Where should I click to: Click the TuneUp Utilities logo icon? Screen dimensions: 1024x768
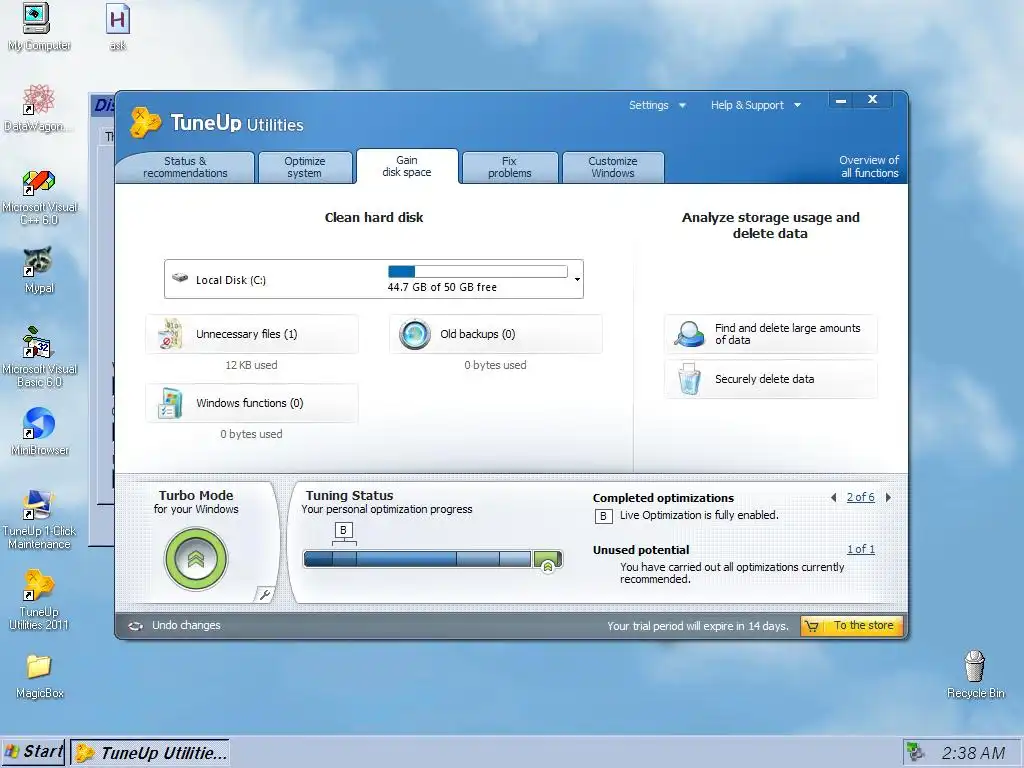[x=144, y=123]
